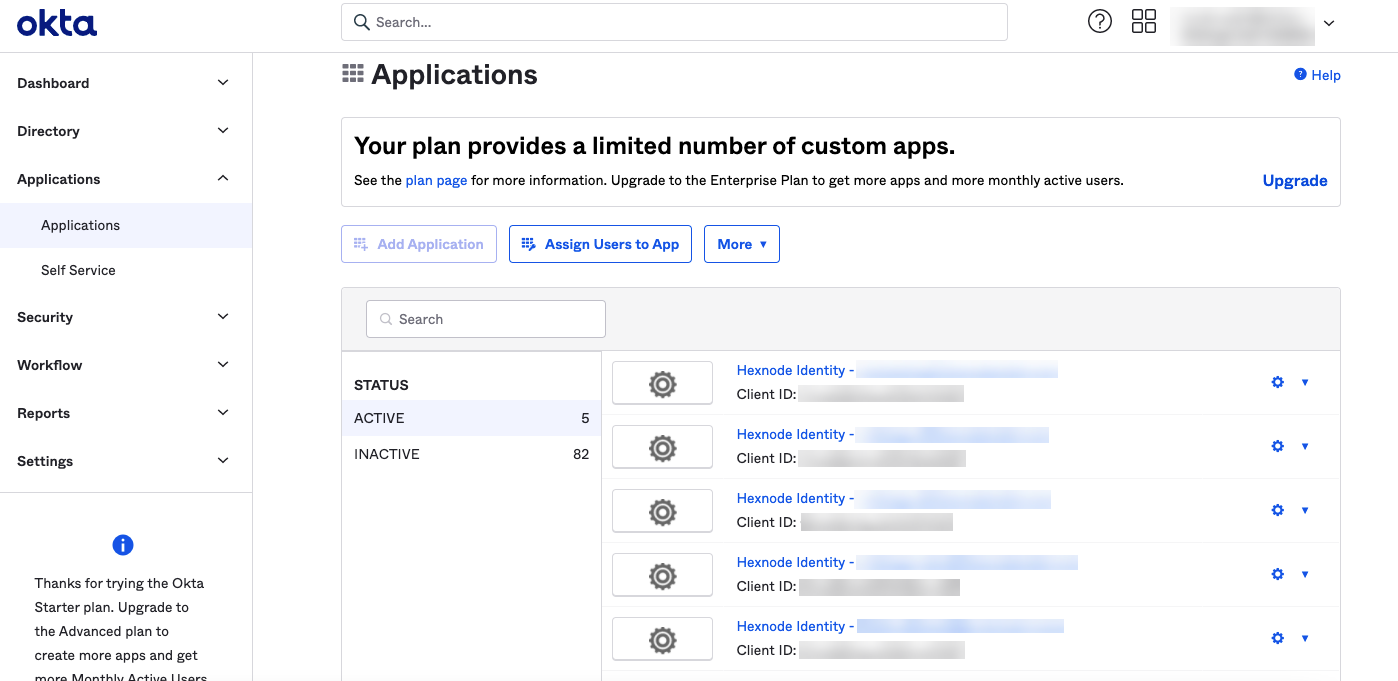Open the second Hexnode Identity app link

coord(893,434)
